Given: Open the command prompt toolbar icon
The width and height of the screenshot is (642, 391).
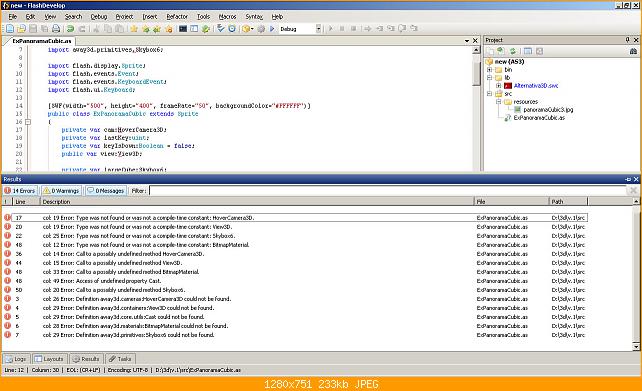Looking at the screenshot, I should (x=183, y=29).
